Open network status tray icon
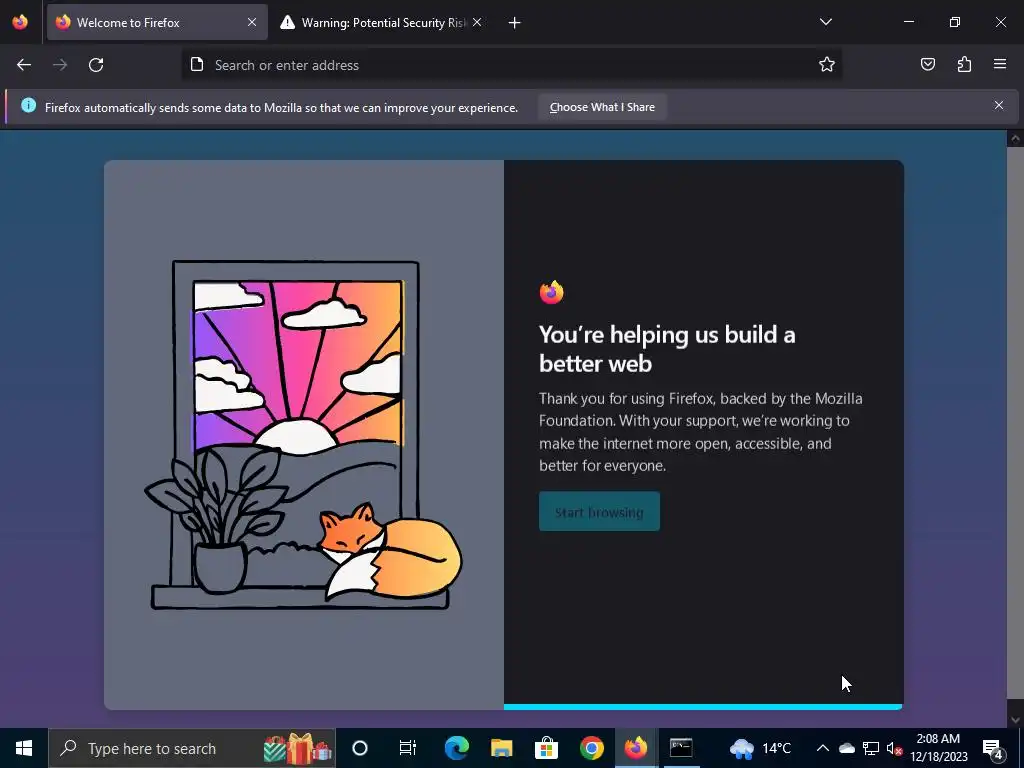This screenshot has width=1024, height=768. pos(871,748)
